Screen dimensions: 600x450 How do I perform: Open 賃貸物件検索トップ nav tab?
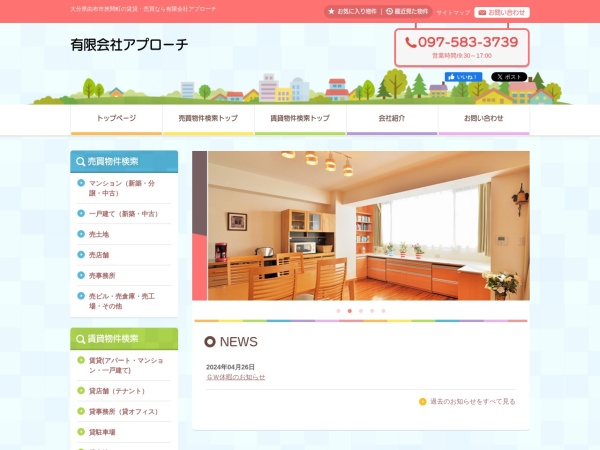(300, 120)
